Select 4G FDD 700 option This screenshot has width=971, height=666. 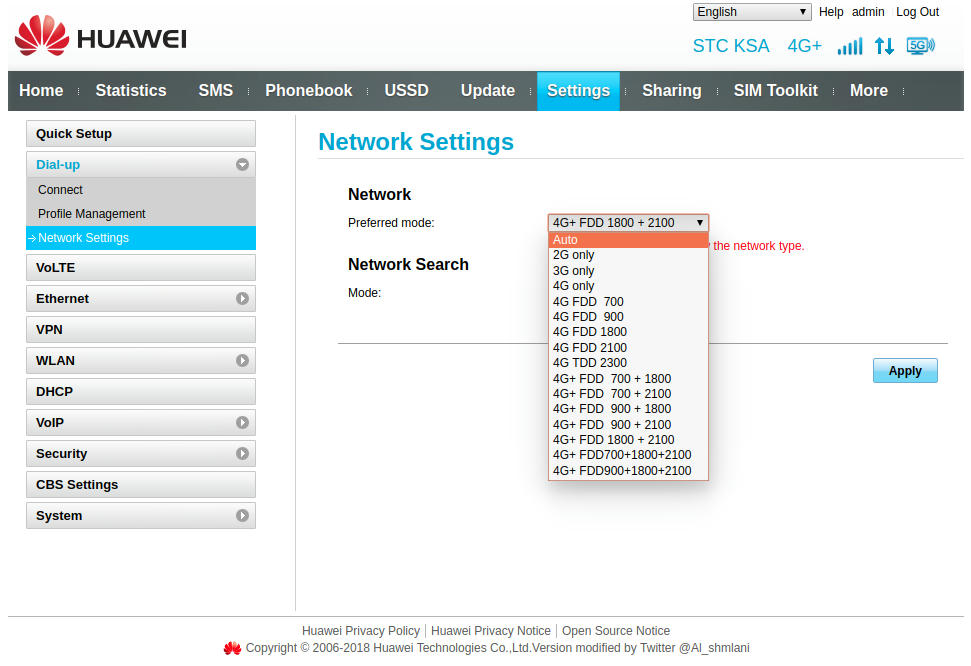(628, 302)
